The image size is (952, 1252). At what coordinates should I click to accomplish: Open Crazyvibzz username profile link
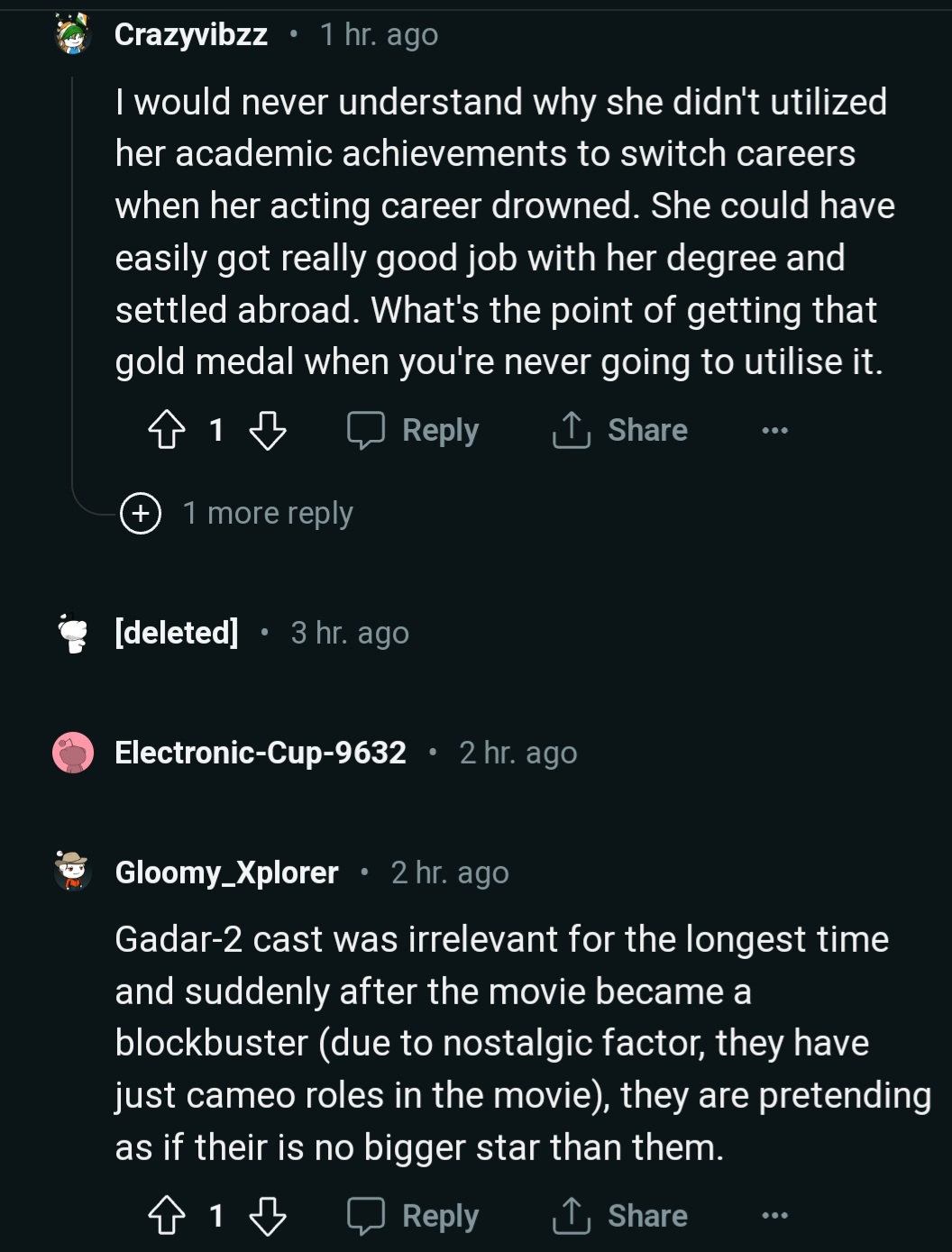191,35
